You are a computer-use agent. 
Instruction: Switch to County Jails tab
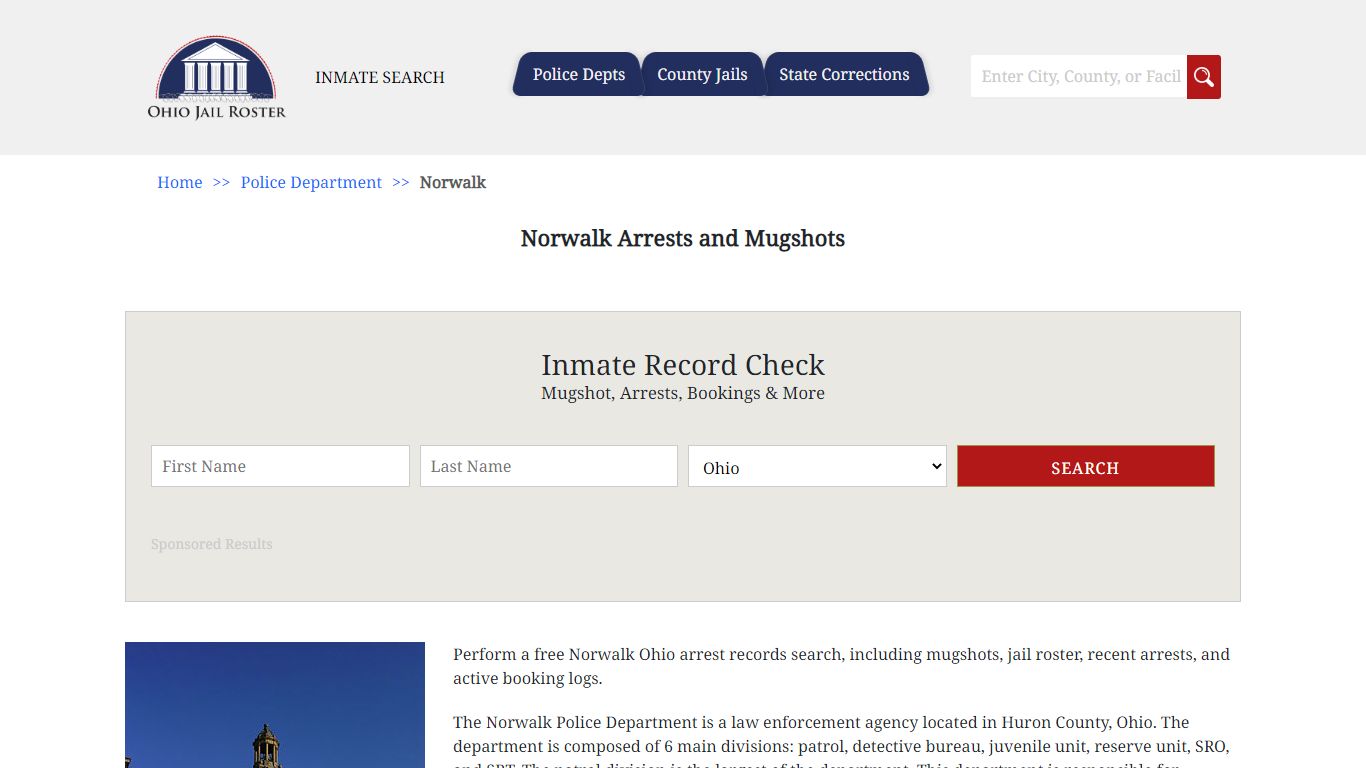(702, 74)
